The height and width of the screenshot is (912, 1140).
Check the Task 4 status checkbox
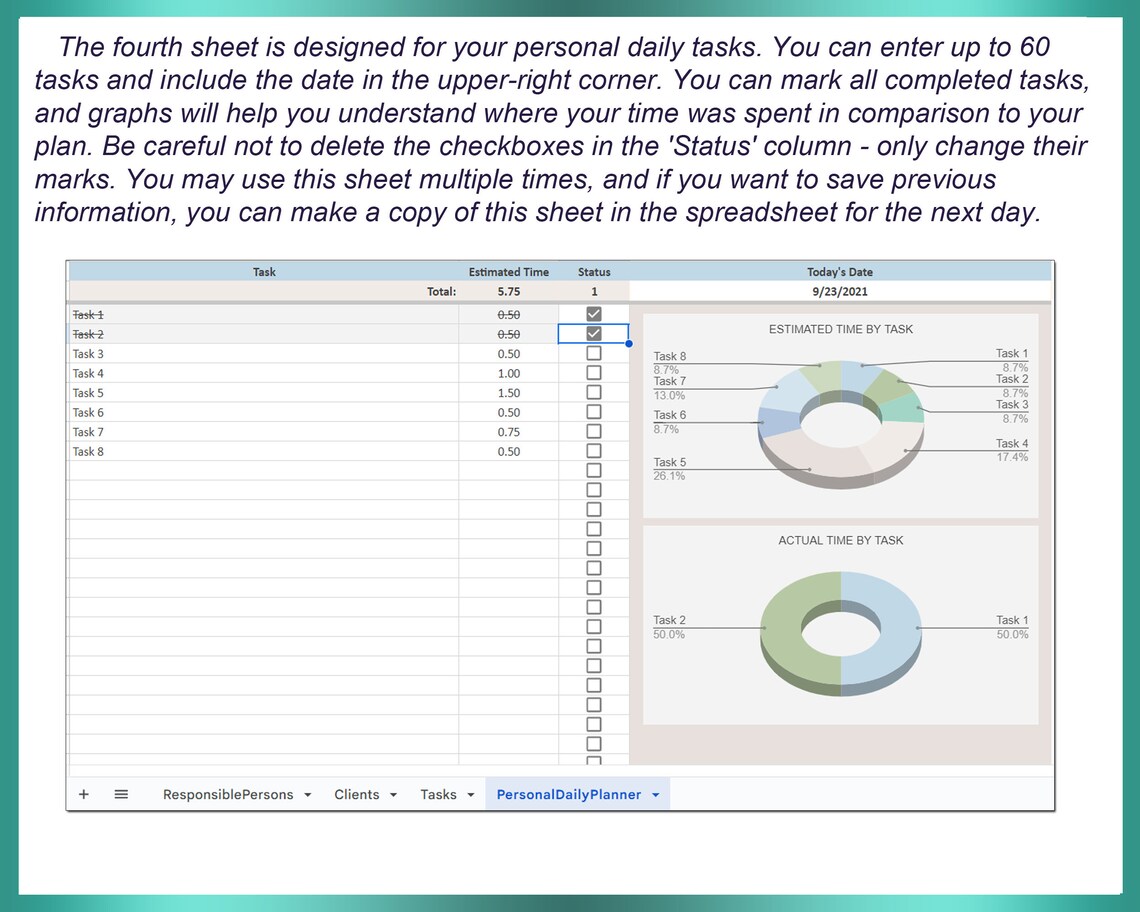pos(594,372)
